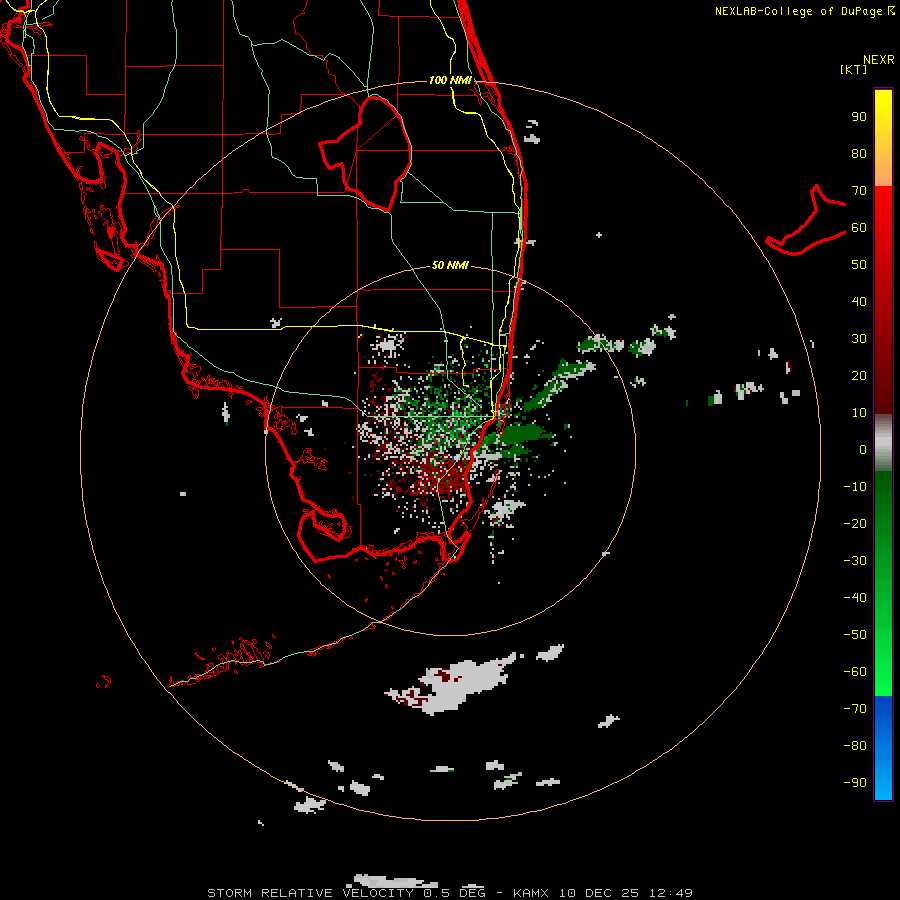This screenshot has width=900, height=900.
Task: Click the -80 value on velocity scale
Action: click(855, 746)
